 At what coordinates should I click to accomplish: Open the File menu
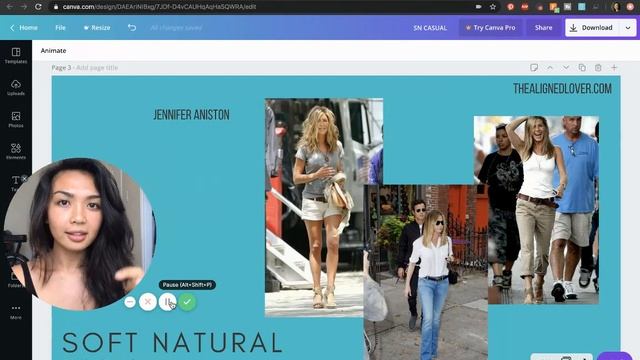[x=60, y=27]
